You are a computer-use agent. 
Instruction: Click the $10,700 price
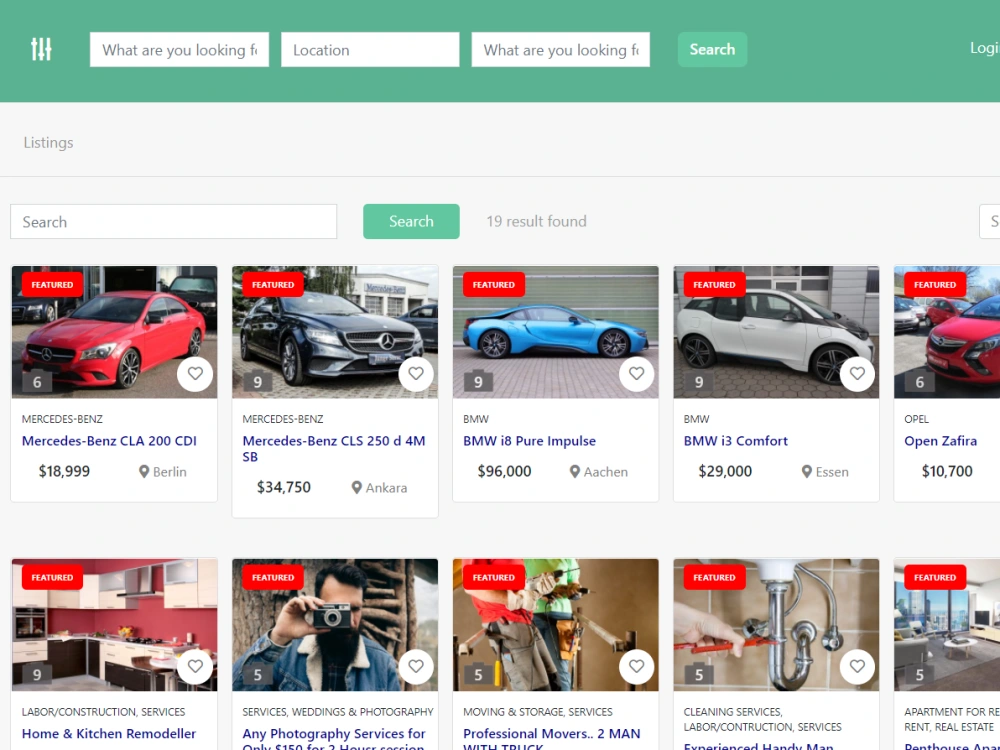947,471
